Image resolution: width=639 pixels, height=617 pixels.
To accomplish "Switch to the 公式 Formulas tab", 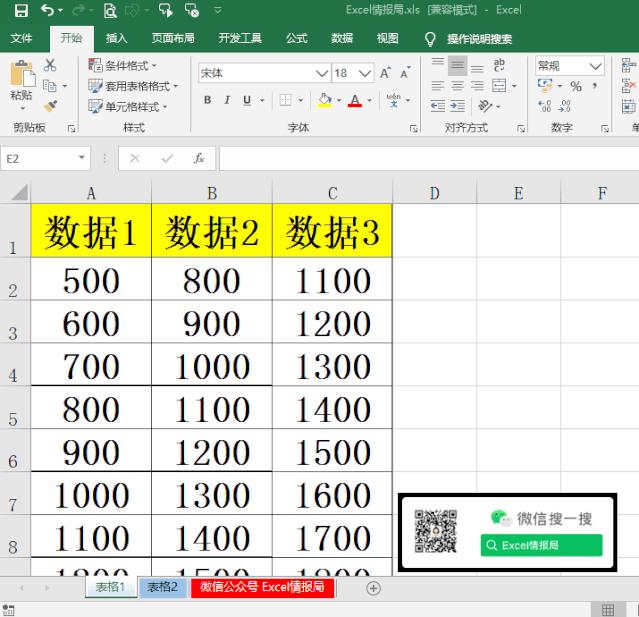I will [x=296, y=38].
